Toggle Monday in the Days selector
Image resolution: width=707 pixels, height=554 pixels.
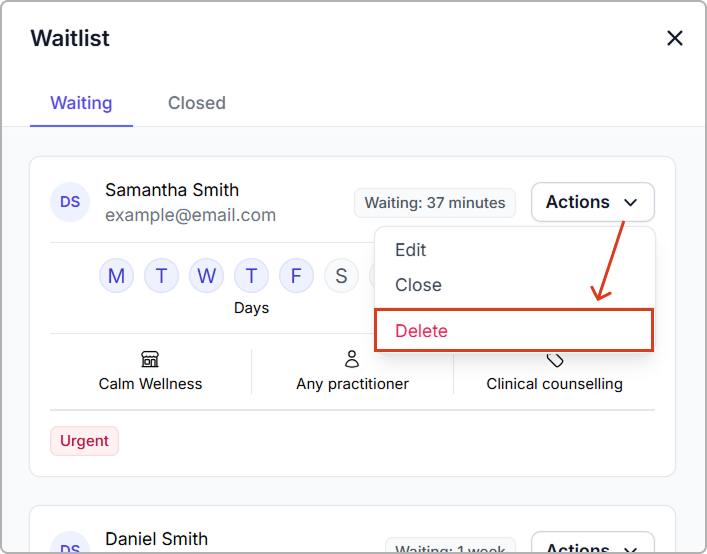116,275
